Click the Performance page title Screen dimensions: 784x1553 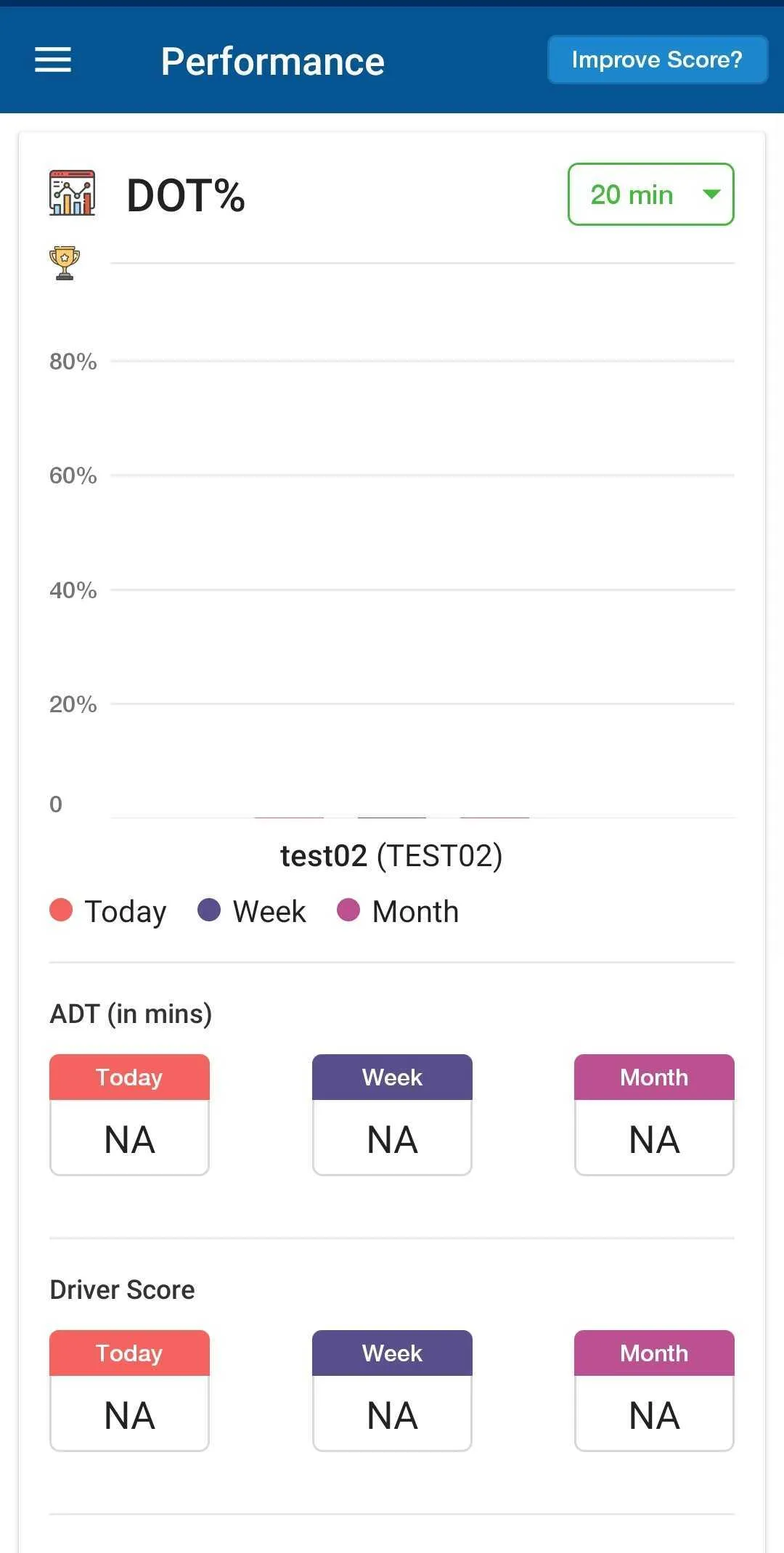tap(273, 62)
